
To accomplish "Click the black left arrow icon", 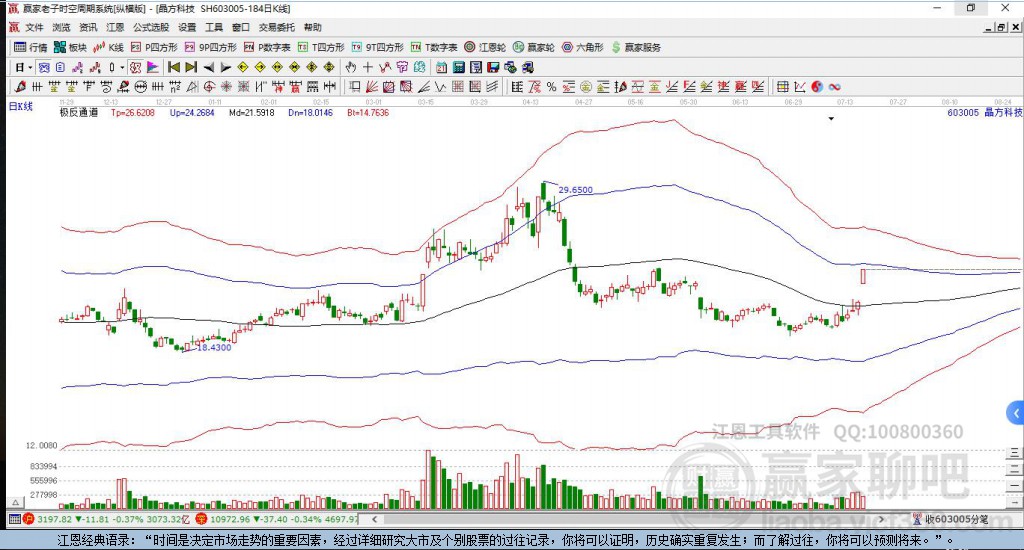I will pyautogui.click(x=208, y=67).
